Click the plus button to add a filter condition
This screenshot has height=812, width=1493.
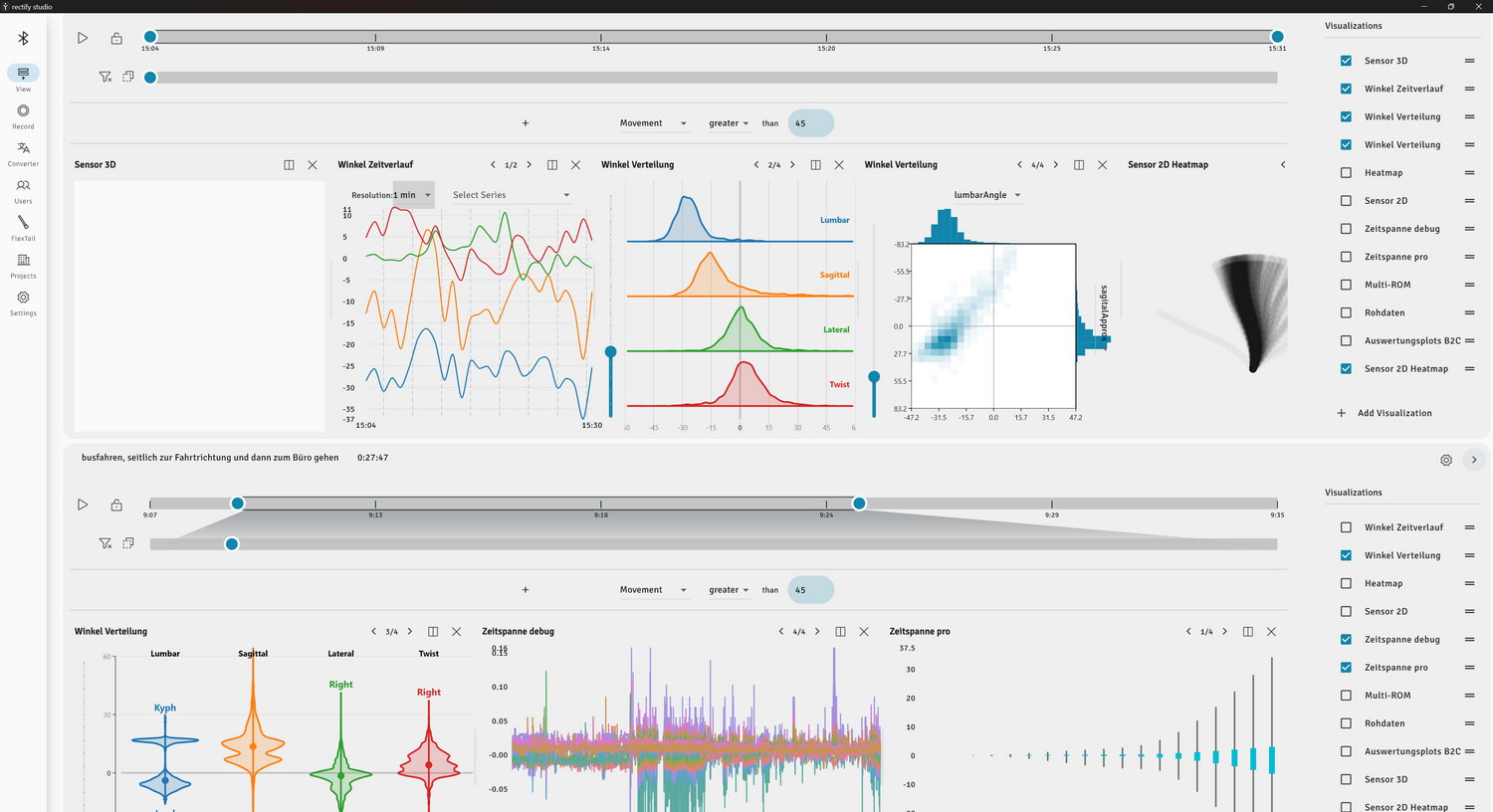(x=526, y=123)
